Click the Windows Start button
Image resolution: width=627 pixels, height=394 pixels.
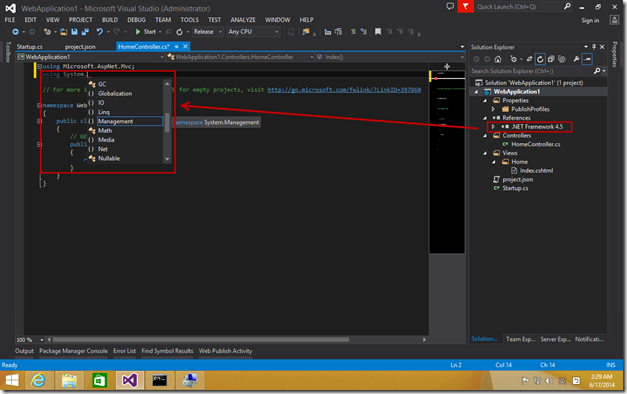(12, 380)
